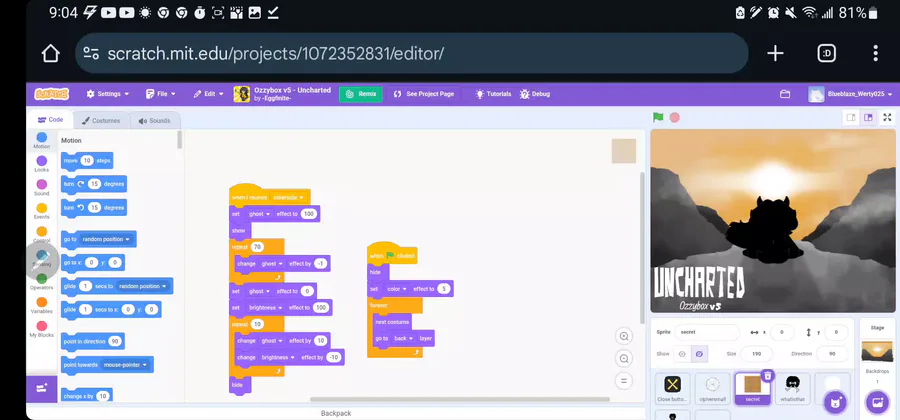Hide the sprite with crossed-eye toggle
This screenshot has height=420, width=900.
coord(699,354)
